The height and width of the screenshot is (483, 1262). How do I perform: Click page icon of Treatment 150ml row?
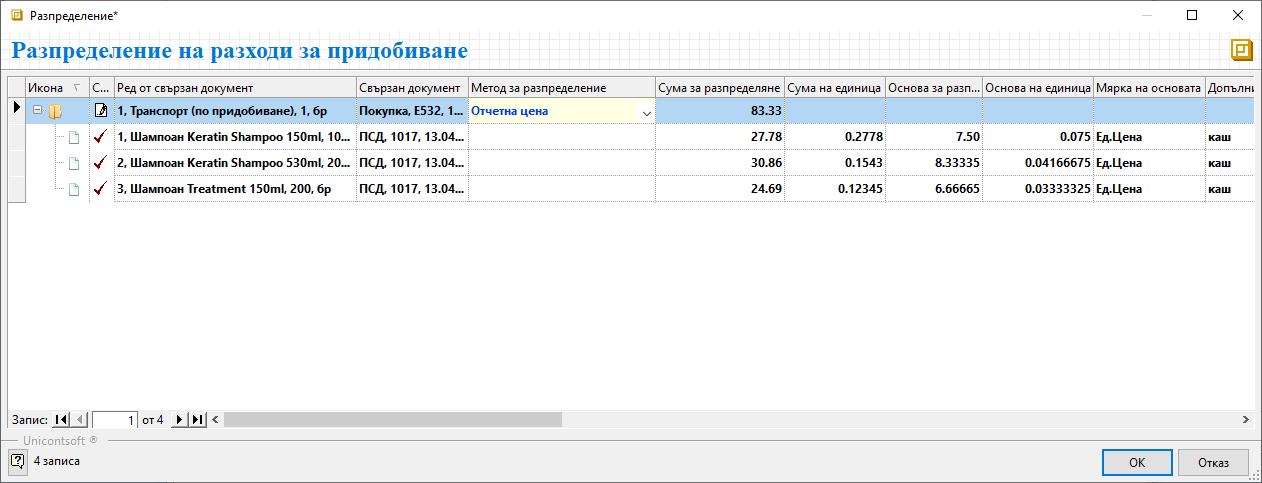[x=73, y=189]
